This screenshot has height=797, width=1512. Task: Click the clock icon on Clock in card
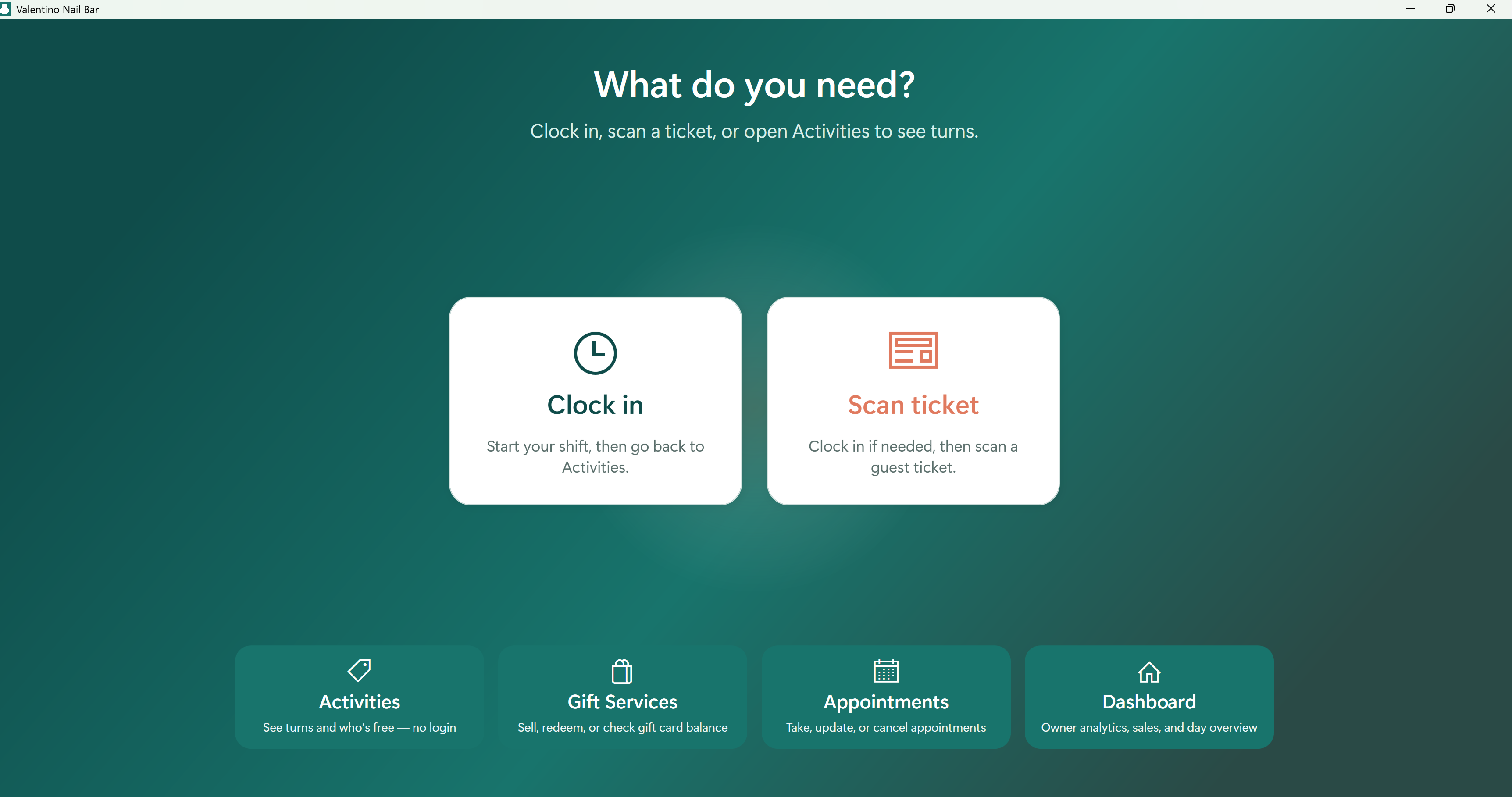pyautogui.click(x=595, y=353)
